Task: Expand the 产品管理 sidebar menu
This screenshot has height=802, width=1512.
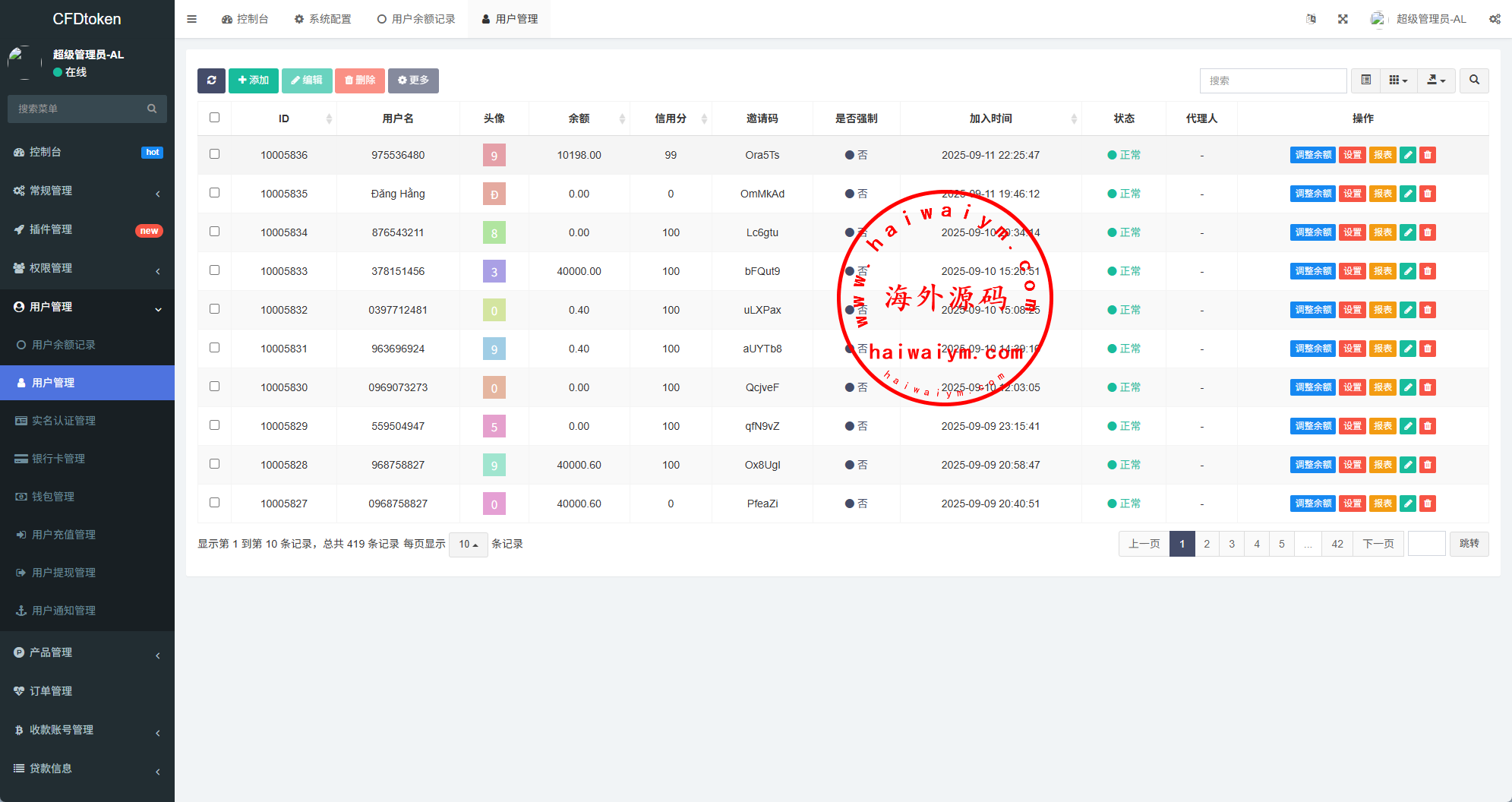Action: coord(87,652)
